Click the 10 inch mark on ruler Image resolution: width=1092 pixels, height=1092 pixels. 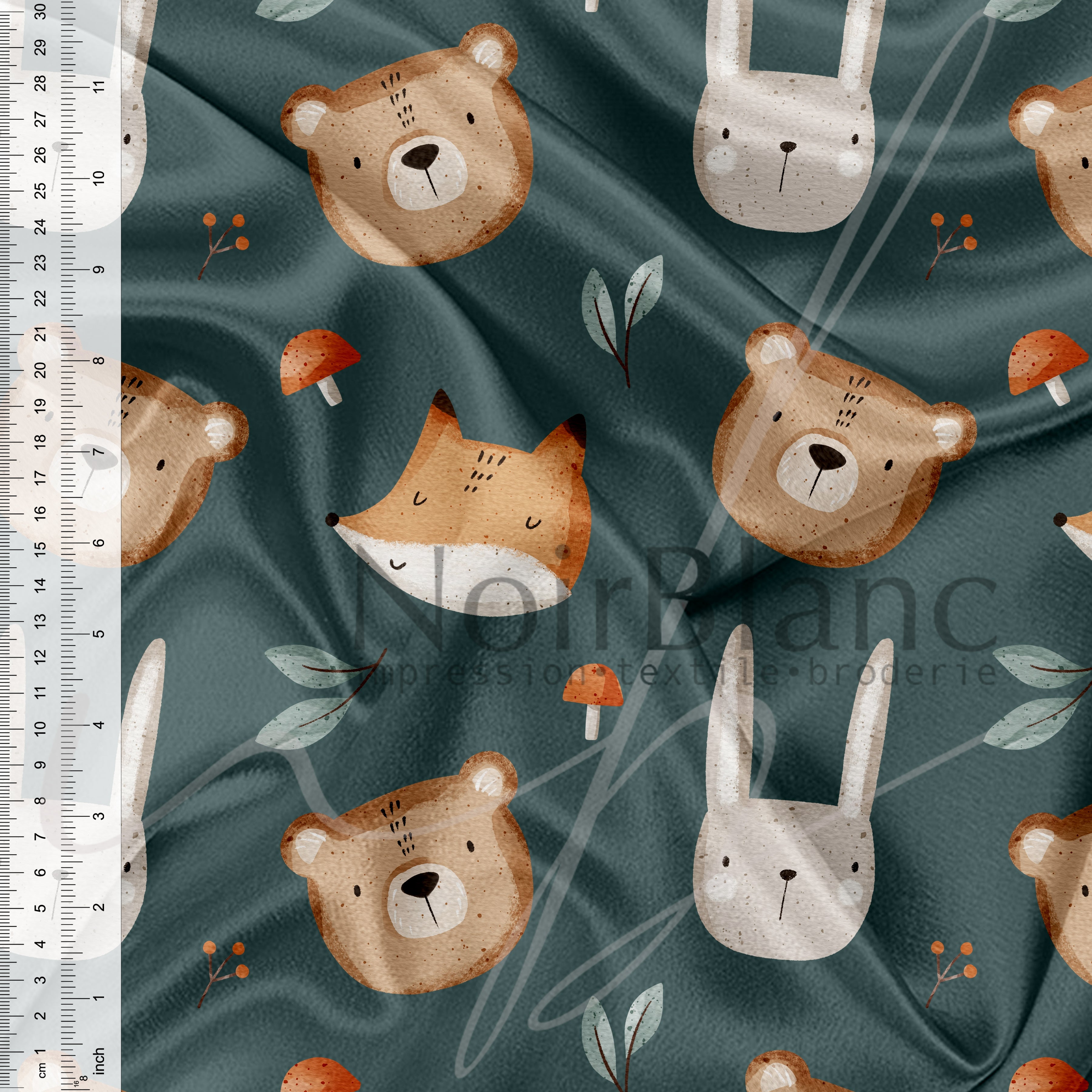(x=99, y=178)
